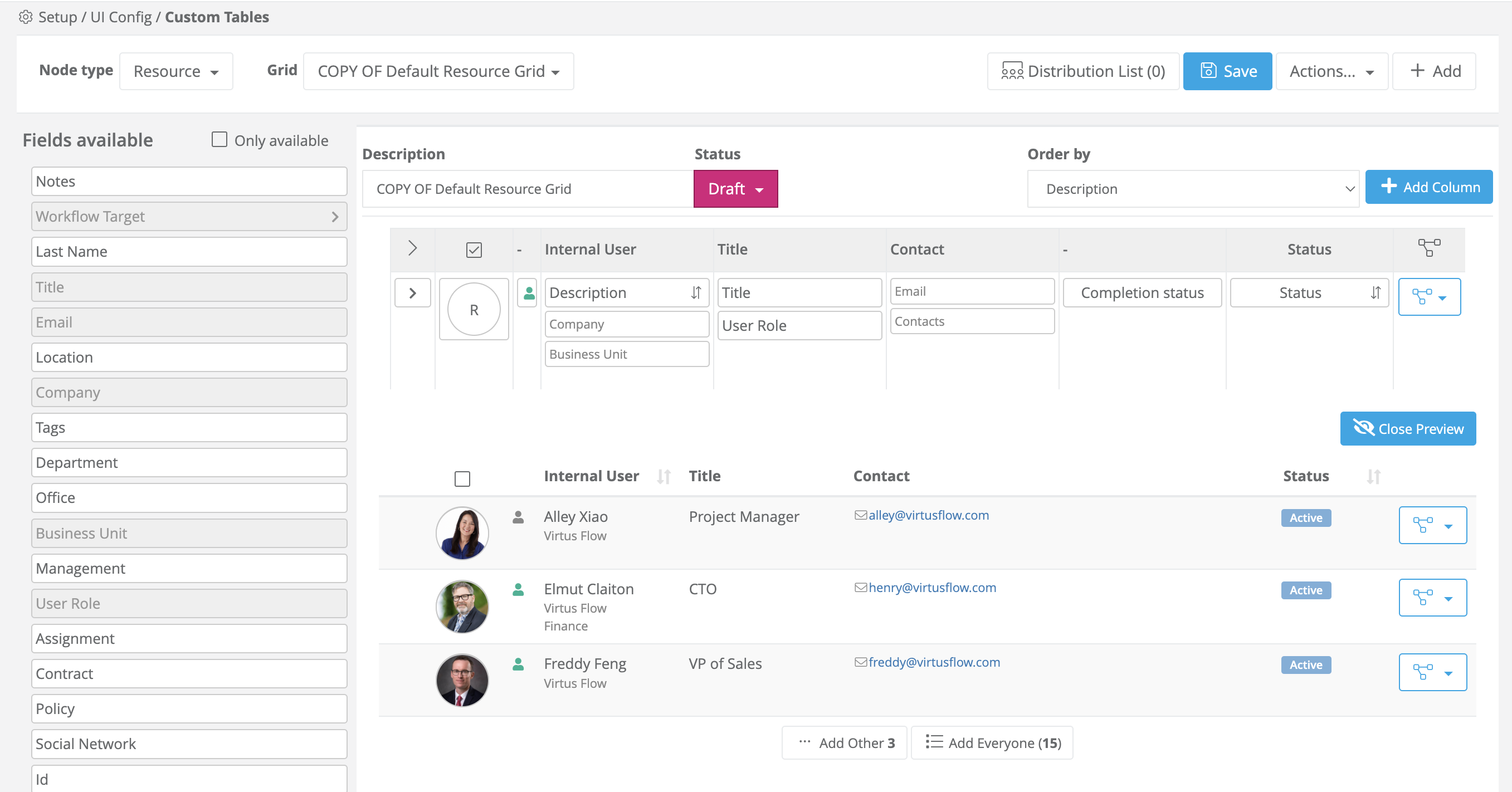Open the Actions menu
The width and height of the screenshot is (1512, 792).
(x=1331, y=72)
